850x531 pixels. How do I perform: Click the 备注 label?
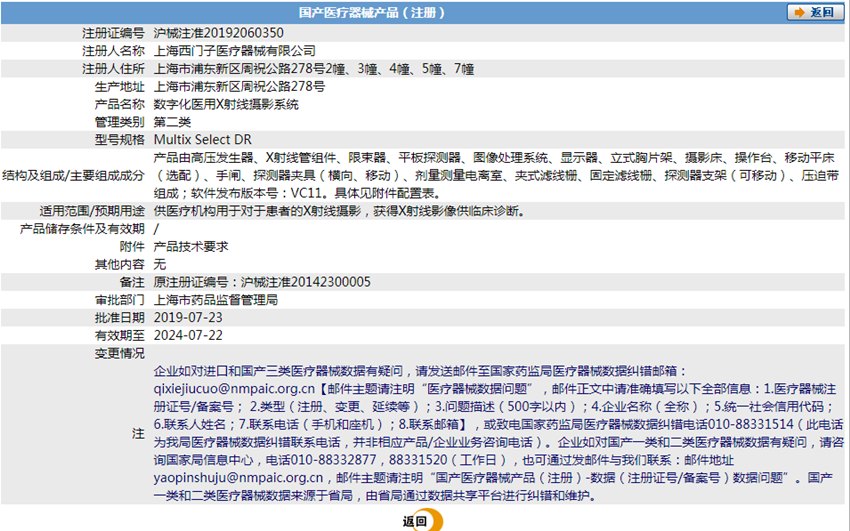point(132,282)
